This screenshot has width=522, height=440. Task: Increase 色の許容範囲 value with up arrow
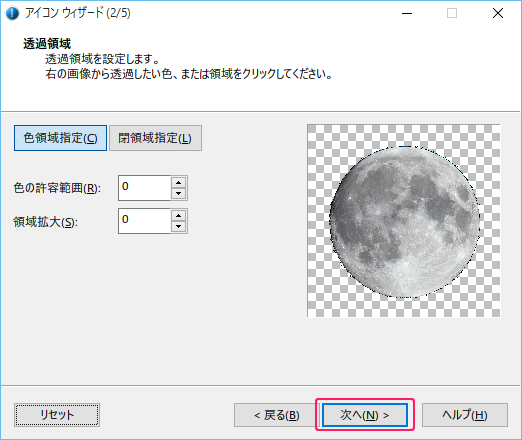(x=179, y=182)
